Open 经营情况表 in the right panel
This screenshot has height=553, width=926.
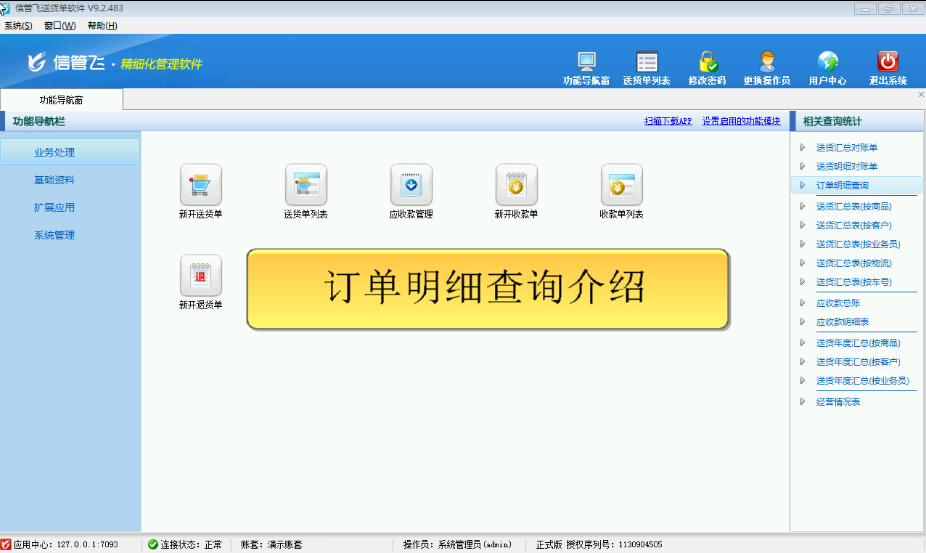point(838,401)
